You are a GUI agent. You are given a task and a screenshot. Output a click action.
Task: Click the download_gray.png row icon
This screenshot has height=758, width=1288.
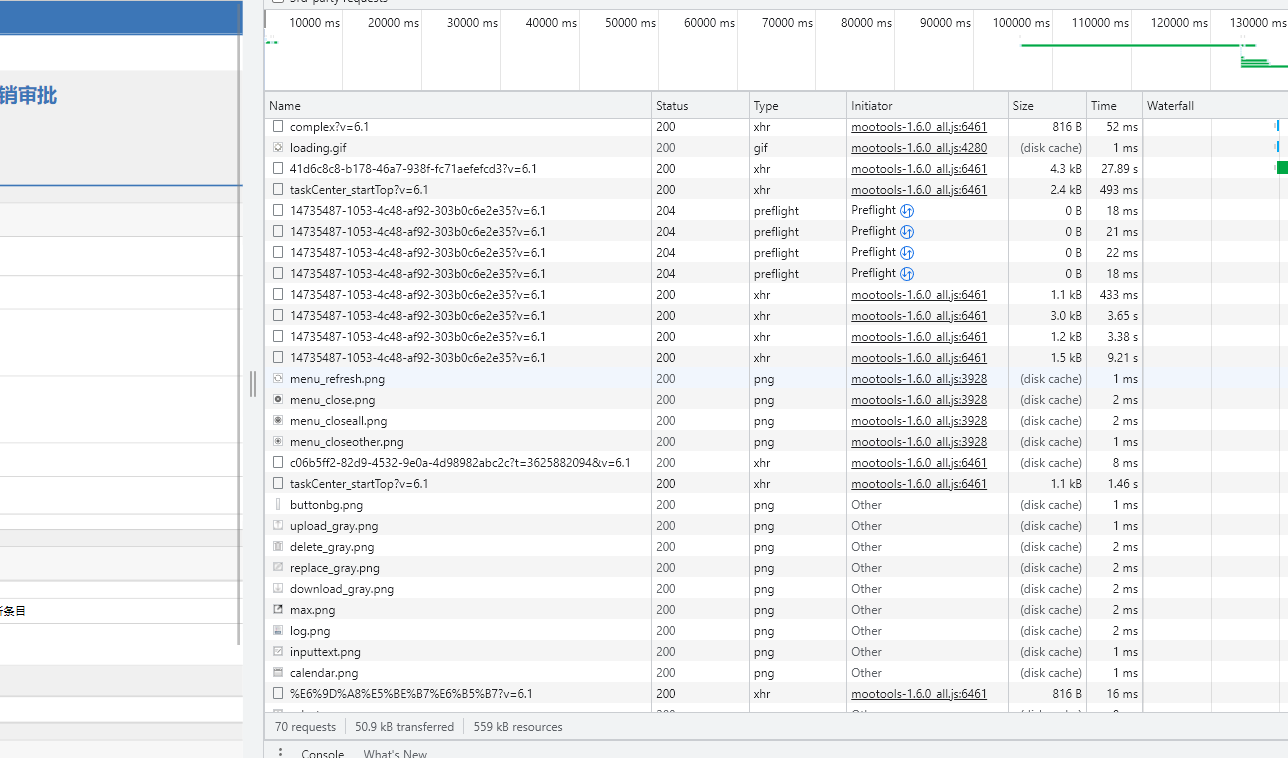click(278, 589)
